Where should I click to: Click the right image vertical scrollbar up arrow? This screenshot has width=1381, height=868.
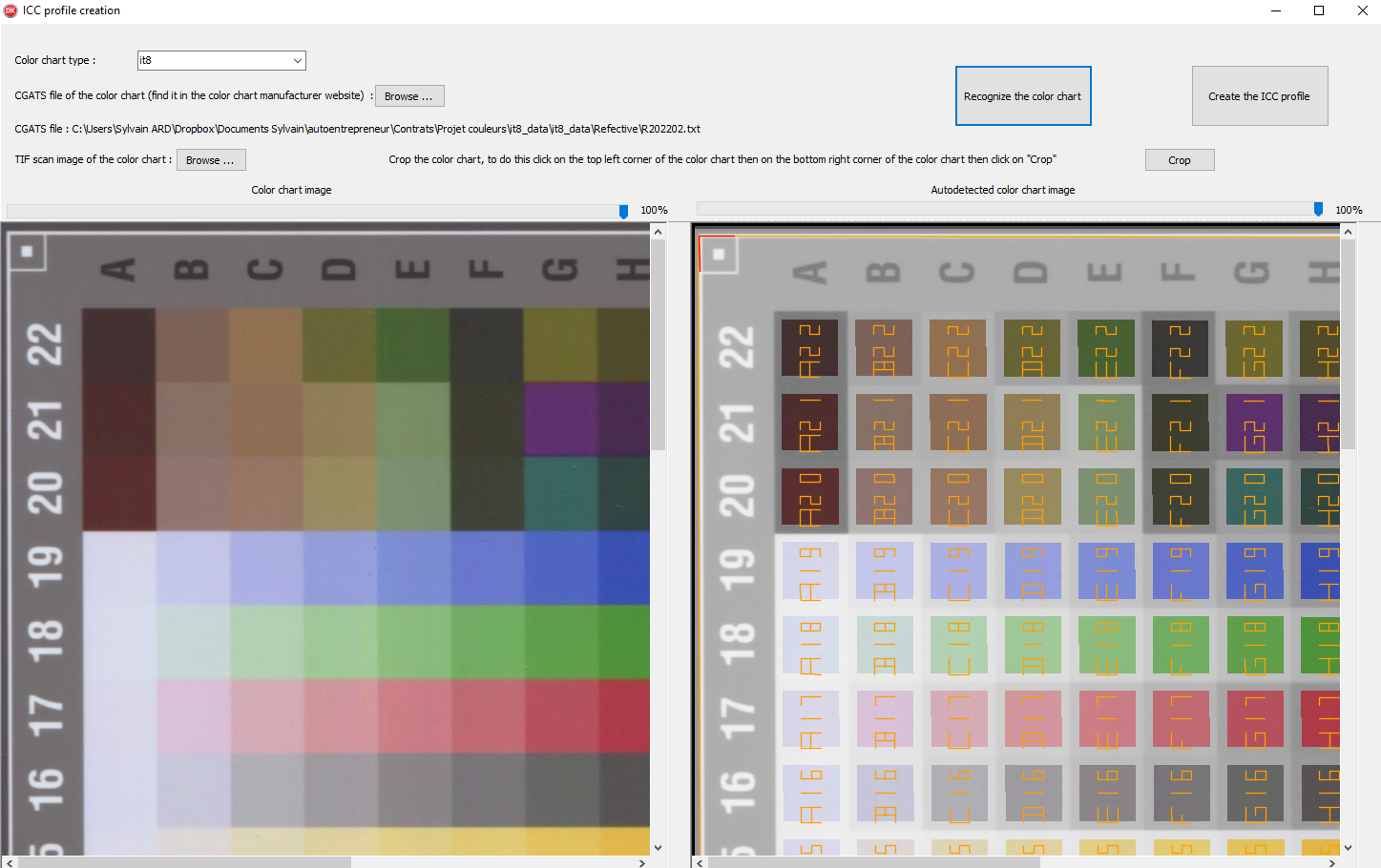pos(1348,232)
